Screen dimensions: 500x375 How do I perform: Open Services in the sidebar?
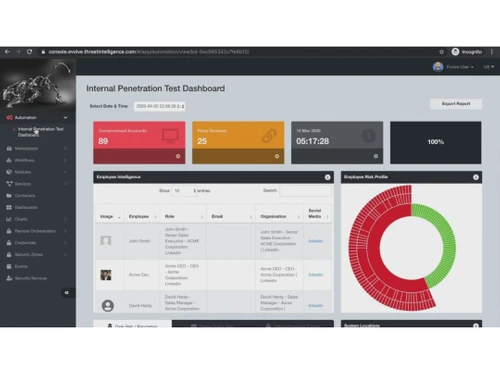pos(22,184)
